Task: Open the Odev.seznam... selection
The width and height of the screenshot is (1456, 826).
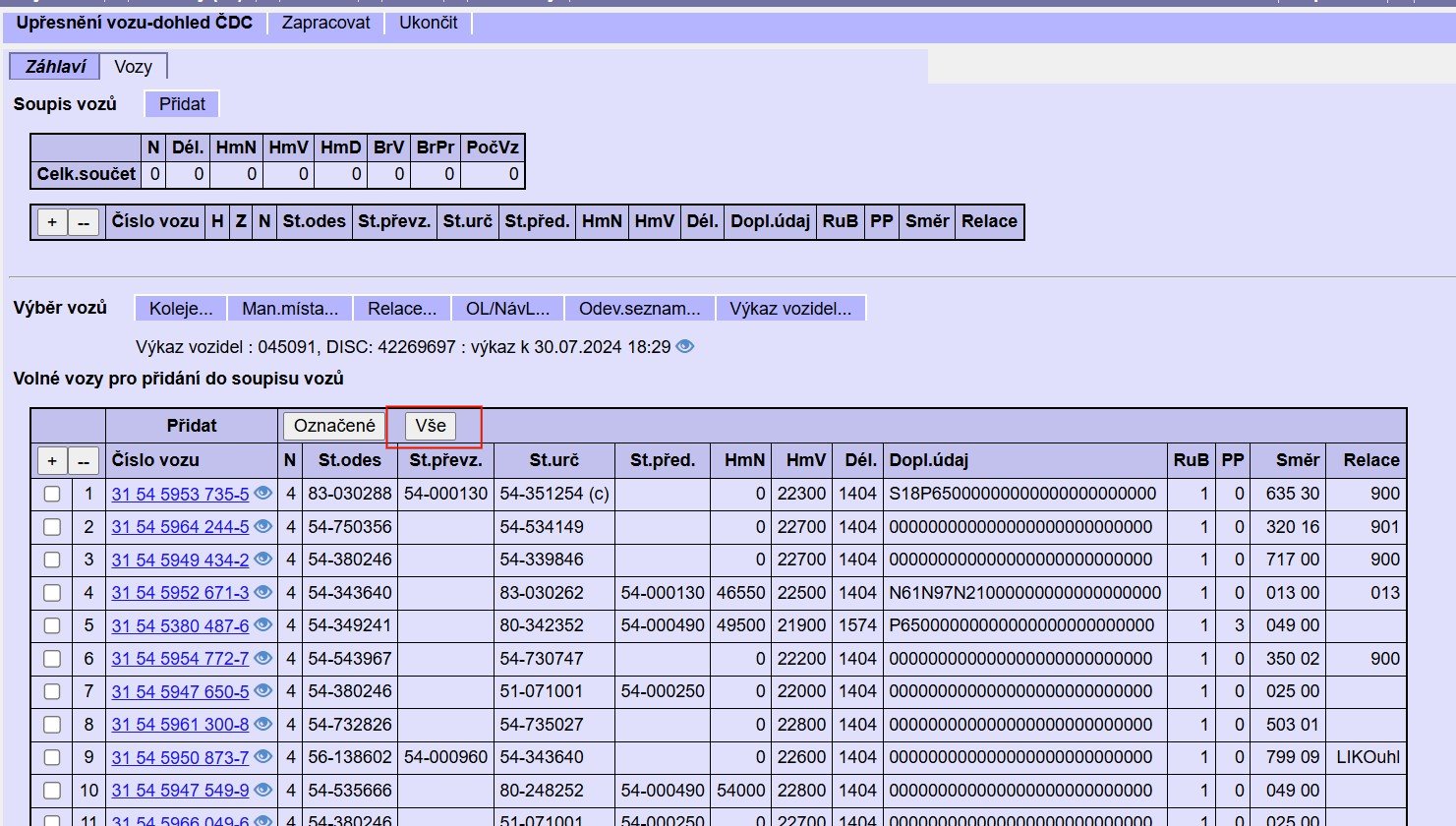Action: pos(639,309)
